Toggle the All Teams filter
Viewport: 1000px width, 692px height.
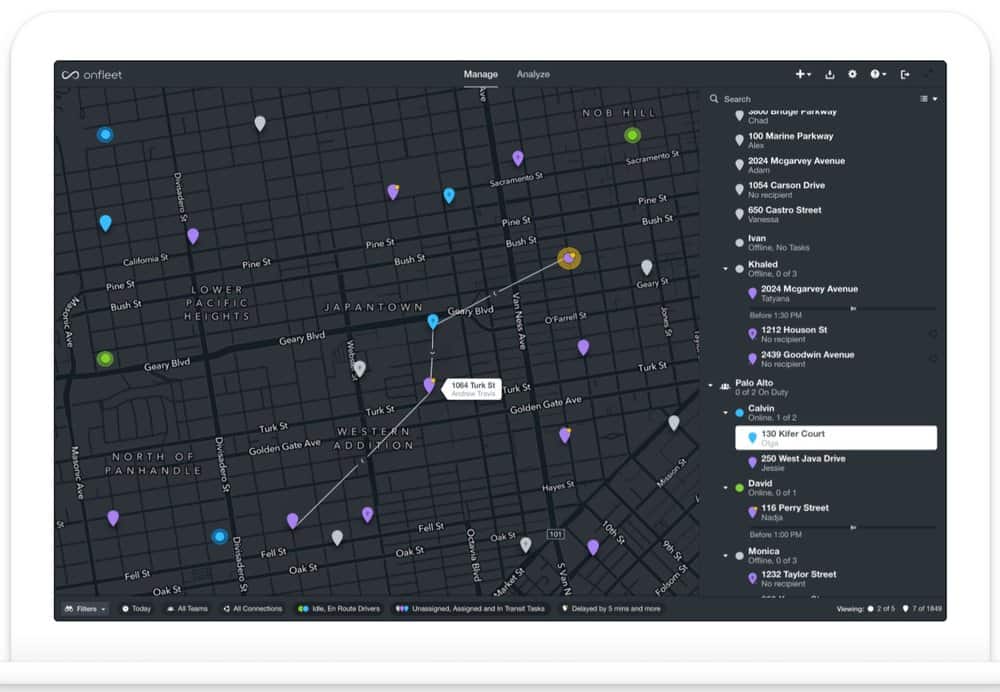(187, 608)
